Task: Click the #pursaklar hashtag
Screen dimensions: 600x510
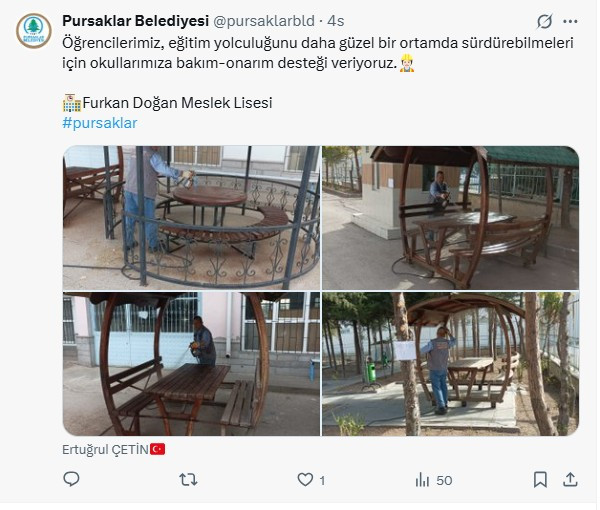Action: click(x=100, y=123)
